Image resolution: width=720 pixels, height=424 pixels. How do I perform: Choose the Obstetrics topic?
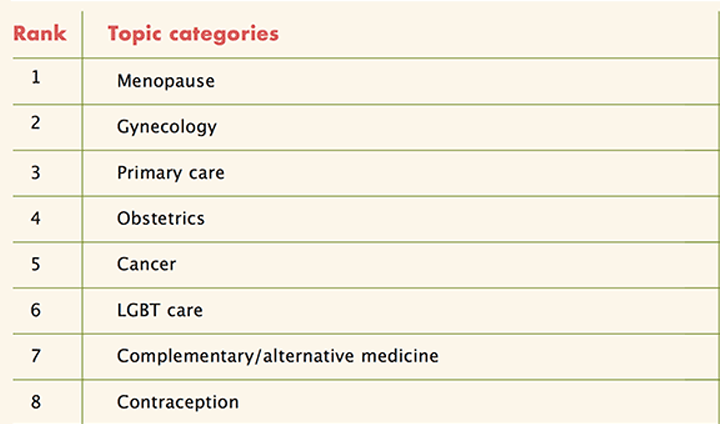coord(161,218)
